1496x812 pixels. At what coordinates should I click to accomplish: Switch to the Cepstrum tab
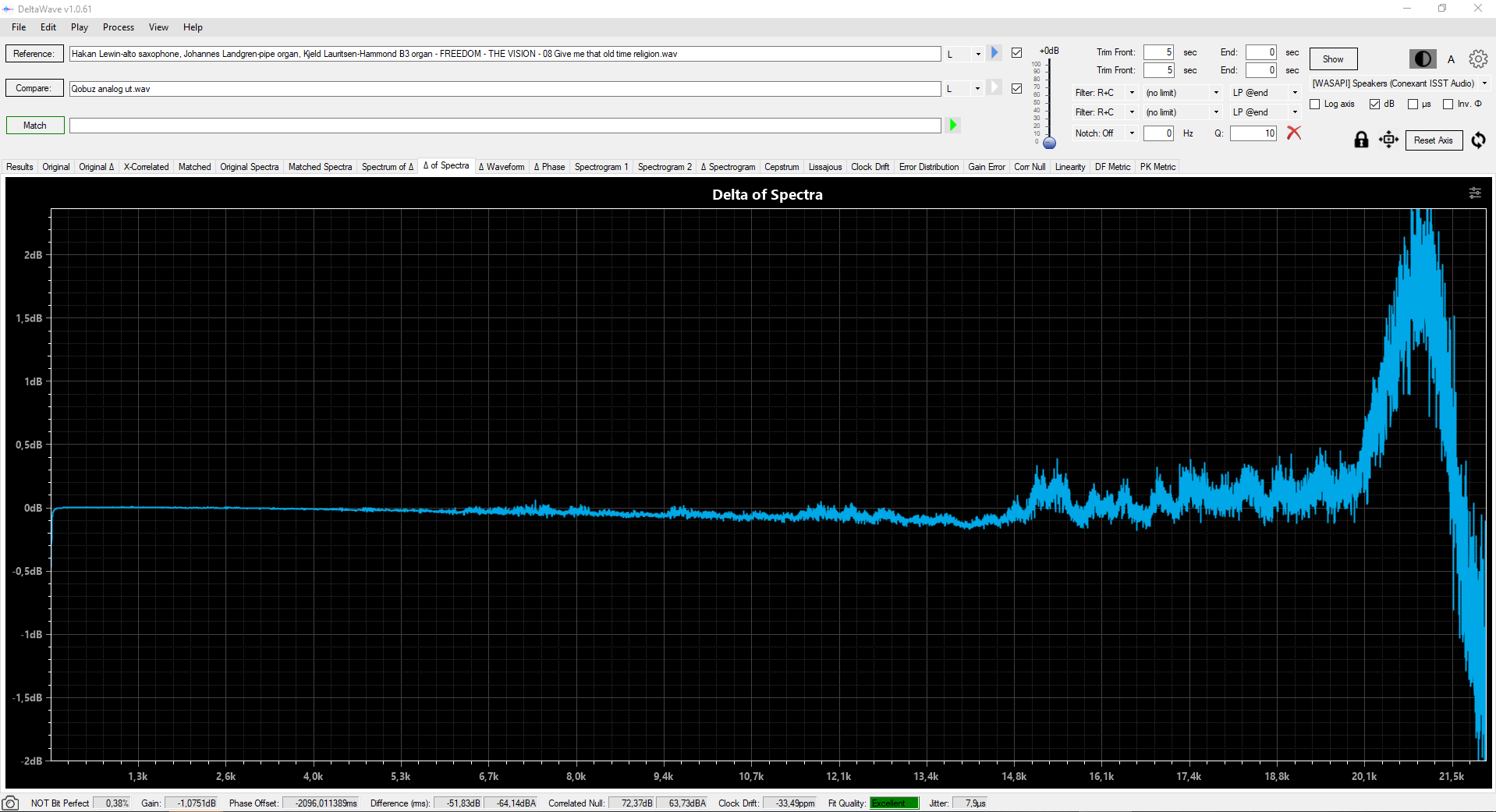tap(782, 166)
